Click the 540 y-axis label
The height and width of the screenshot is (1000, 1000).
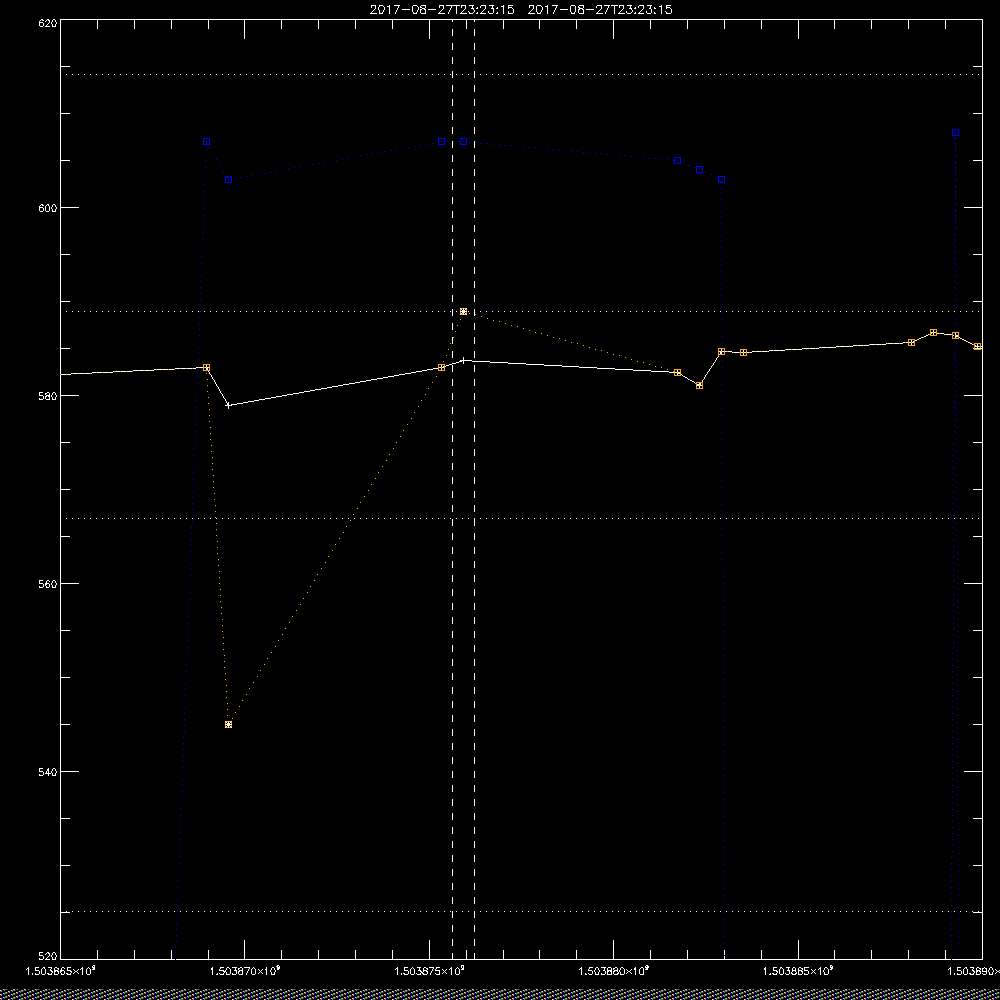(48, 772)
